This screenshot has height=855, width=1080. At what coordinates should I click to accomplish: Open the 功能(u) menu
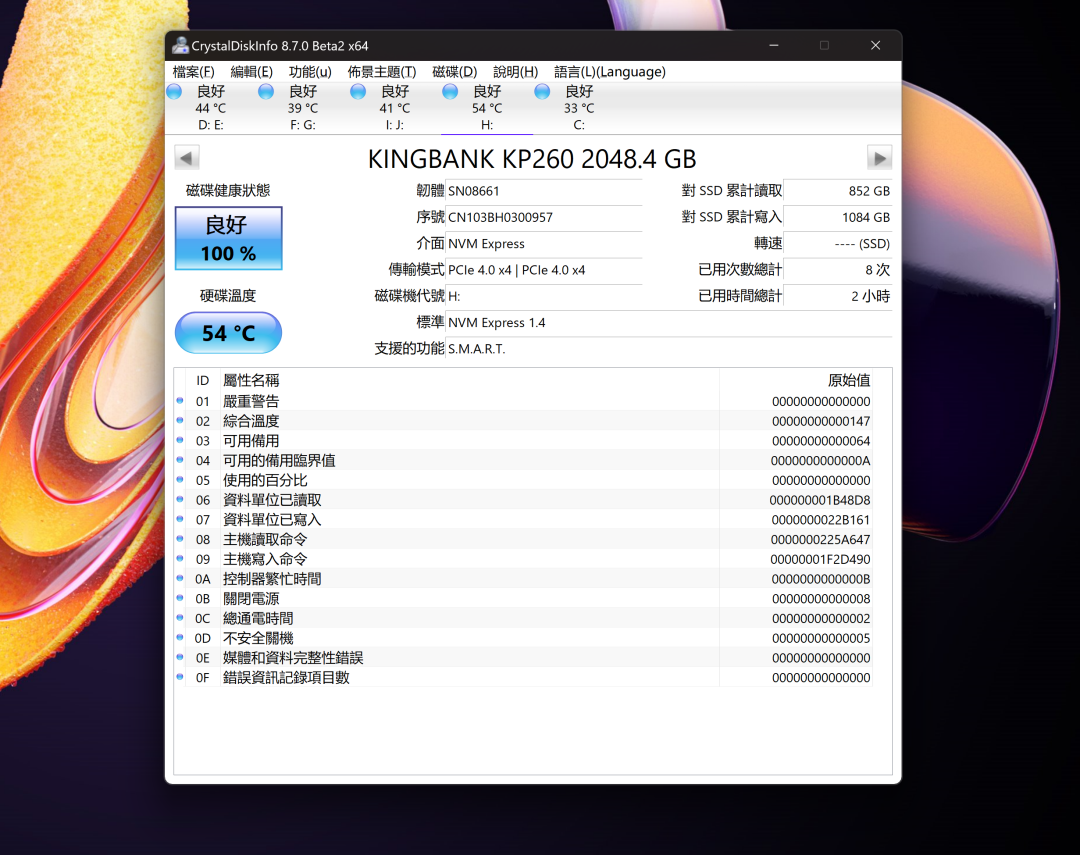(x=310, y=72)
